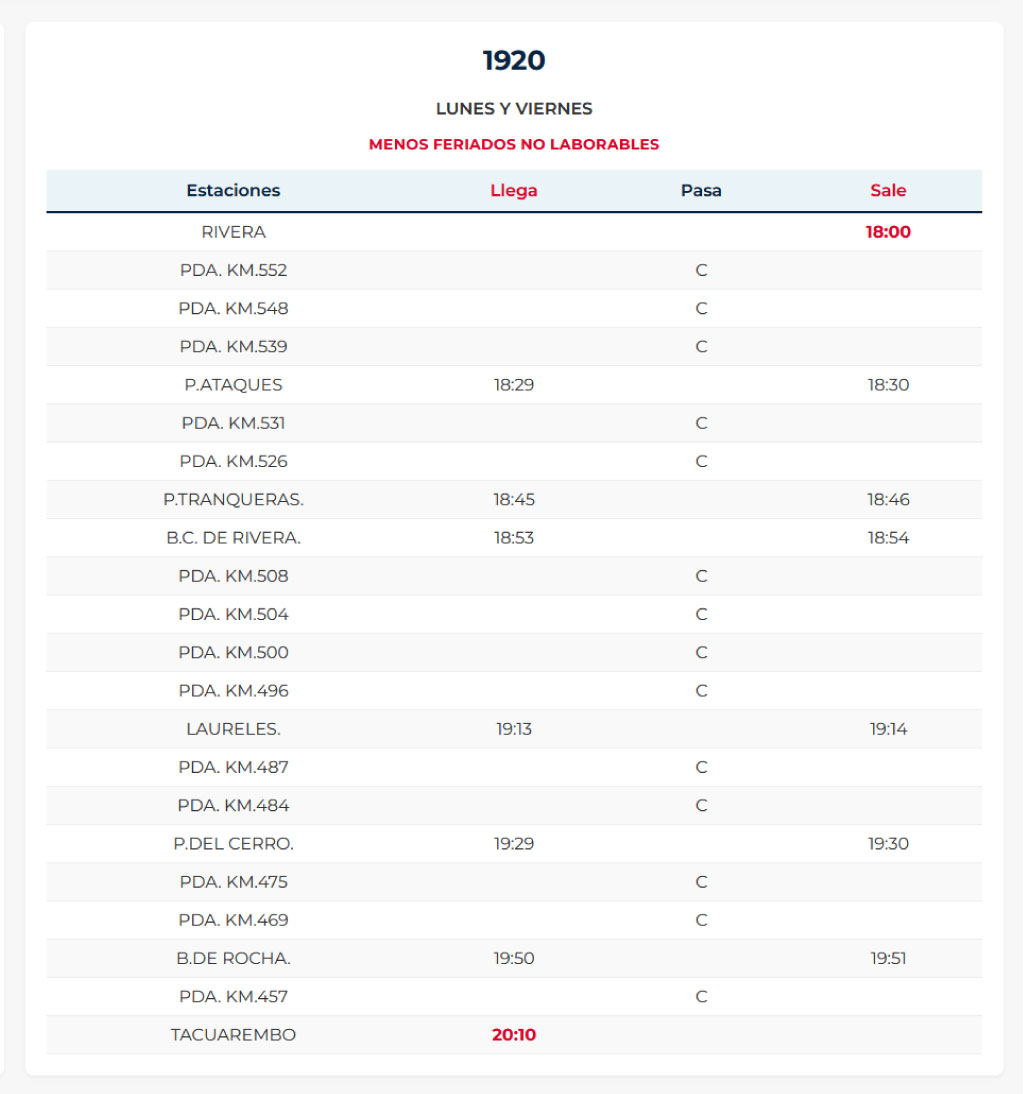Click the 18:00 departure time
The width and height of the screenshot is (1024, 1094).
pos(888,232)
